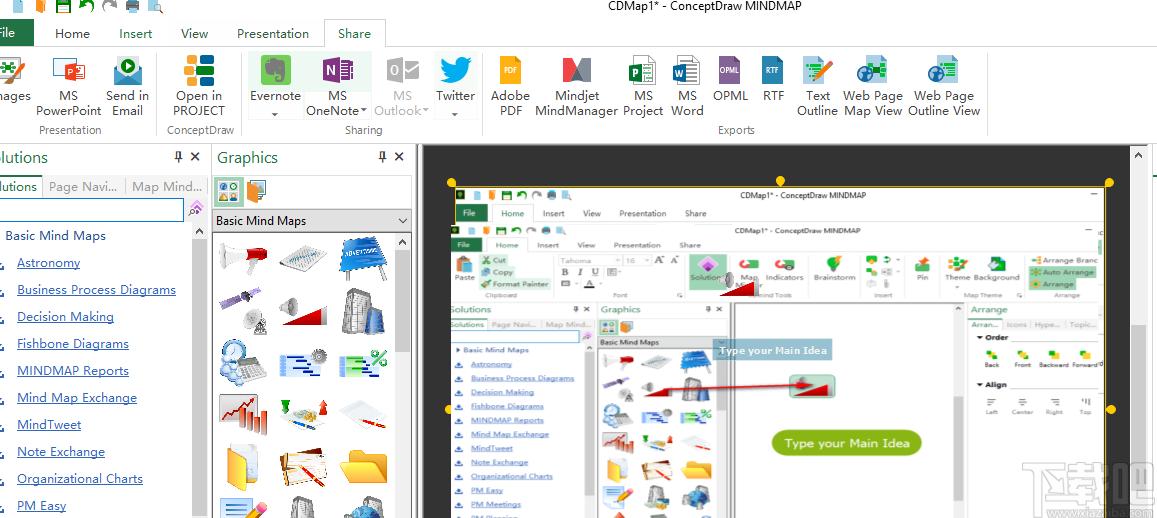Click the Send in Email button
The height and width of the screenshot is (518, 1157).
128,86
